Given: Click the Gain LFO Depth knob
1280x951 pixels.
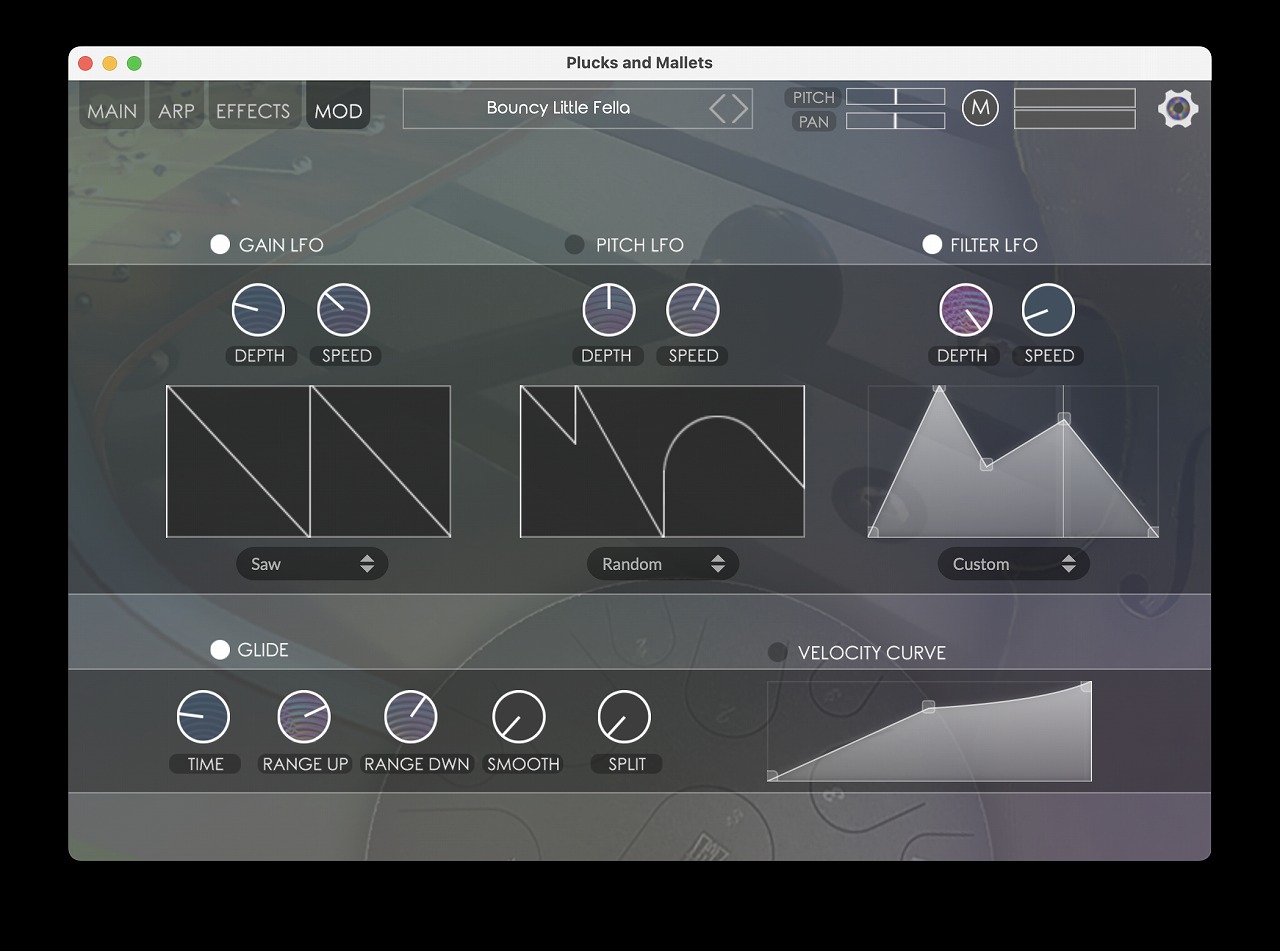Looking at the screenshot, I should (x=258, y=310).
